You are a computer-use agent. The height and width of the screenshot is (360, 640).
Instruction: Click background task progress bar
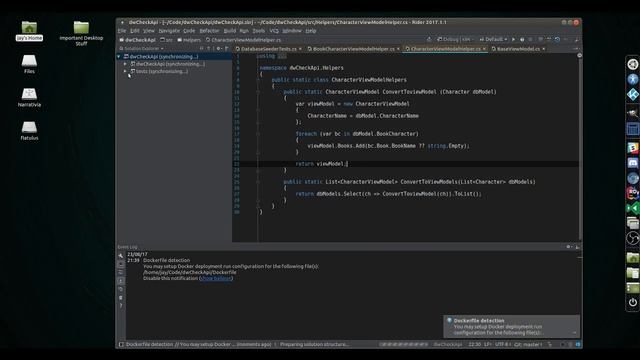(x=403, y=344)
